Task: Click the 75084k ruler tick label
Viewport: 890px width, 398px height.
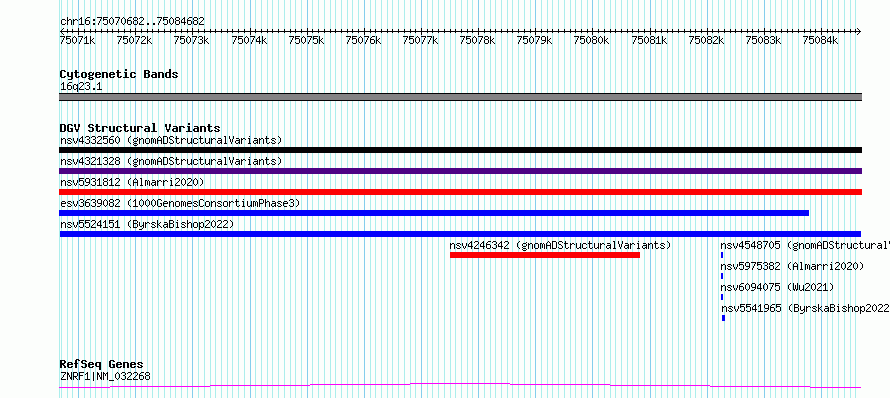Action: pos(821,40)
